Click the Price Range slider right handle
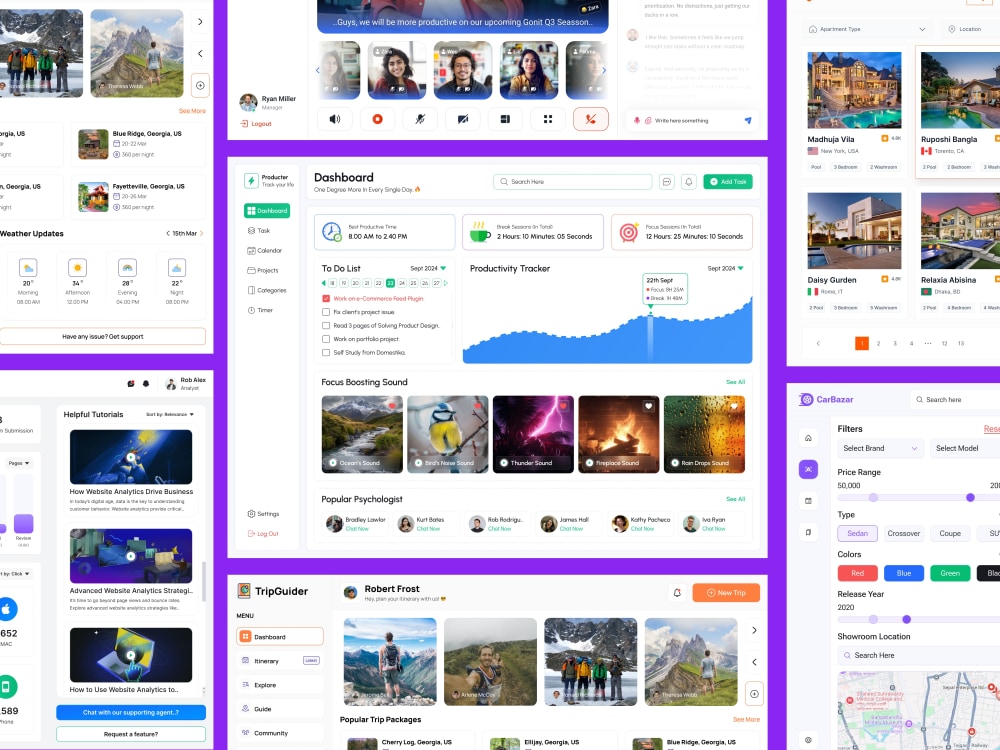This screenshot has height=750, width=1000. pos(970,497)
